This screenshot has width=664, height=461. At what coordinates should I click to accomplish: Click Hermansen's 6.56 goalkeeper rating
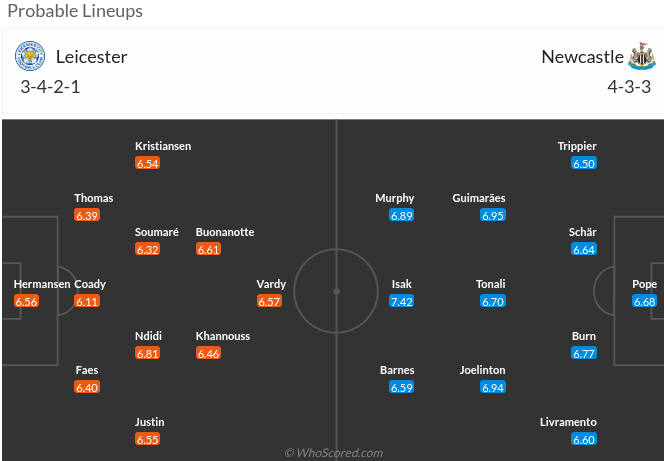27,301
